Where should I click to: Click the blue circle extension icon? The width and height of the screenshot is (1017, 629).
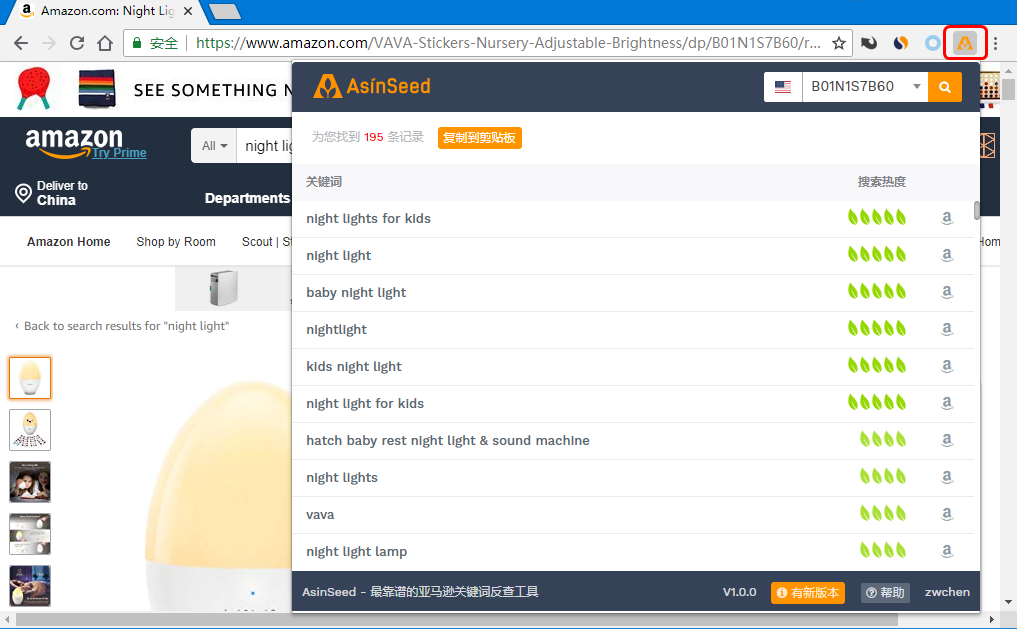(x=932, y=43)
